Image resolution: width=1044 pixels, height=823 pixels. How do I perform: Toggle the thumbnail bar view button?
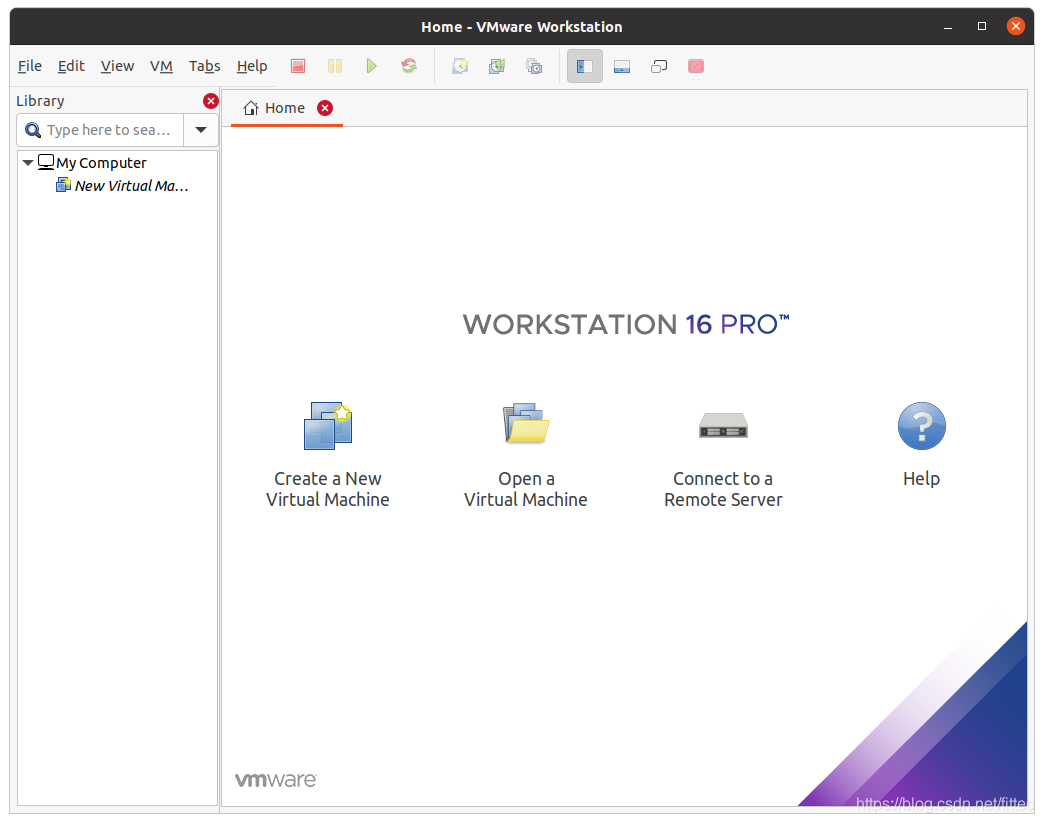(x=622, y=66)
